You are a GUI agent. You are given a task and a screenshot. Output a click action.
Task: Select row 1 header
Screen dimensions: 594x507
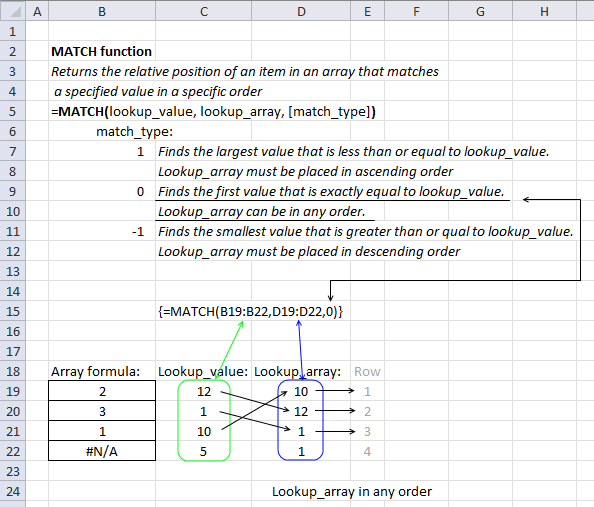(x=13, y=31)
